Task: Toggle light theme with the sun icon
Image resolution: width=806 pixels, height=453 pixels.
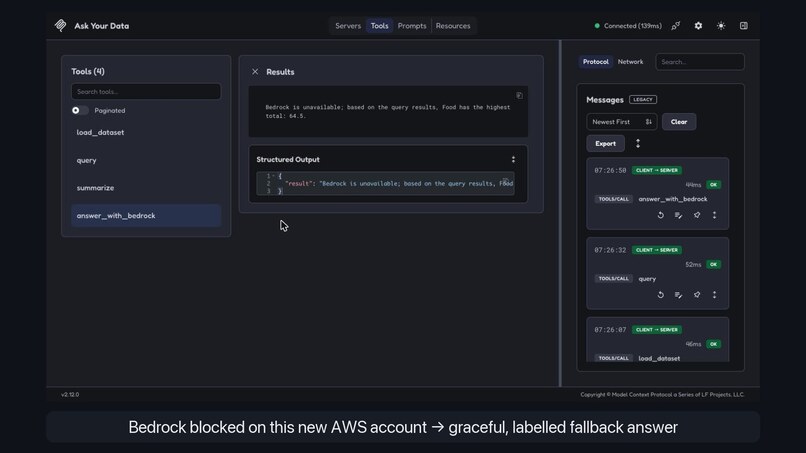Action: coord(721,26)
